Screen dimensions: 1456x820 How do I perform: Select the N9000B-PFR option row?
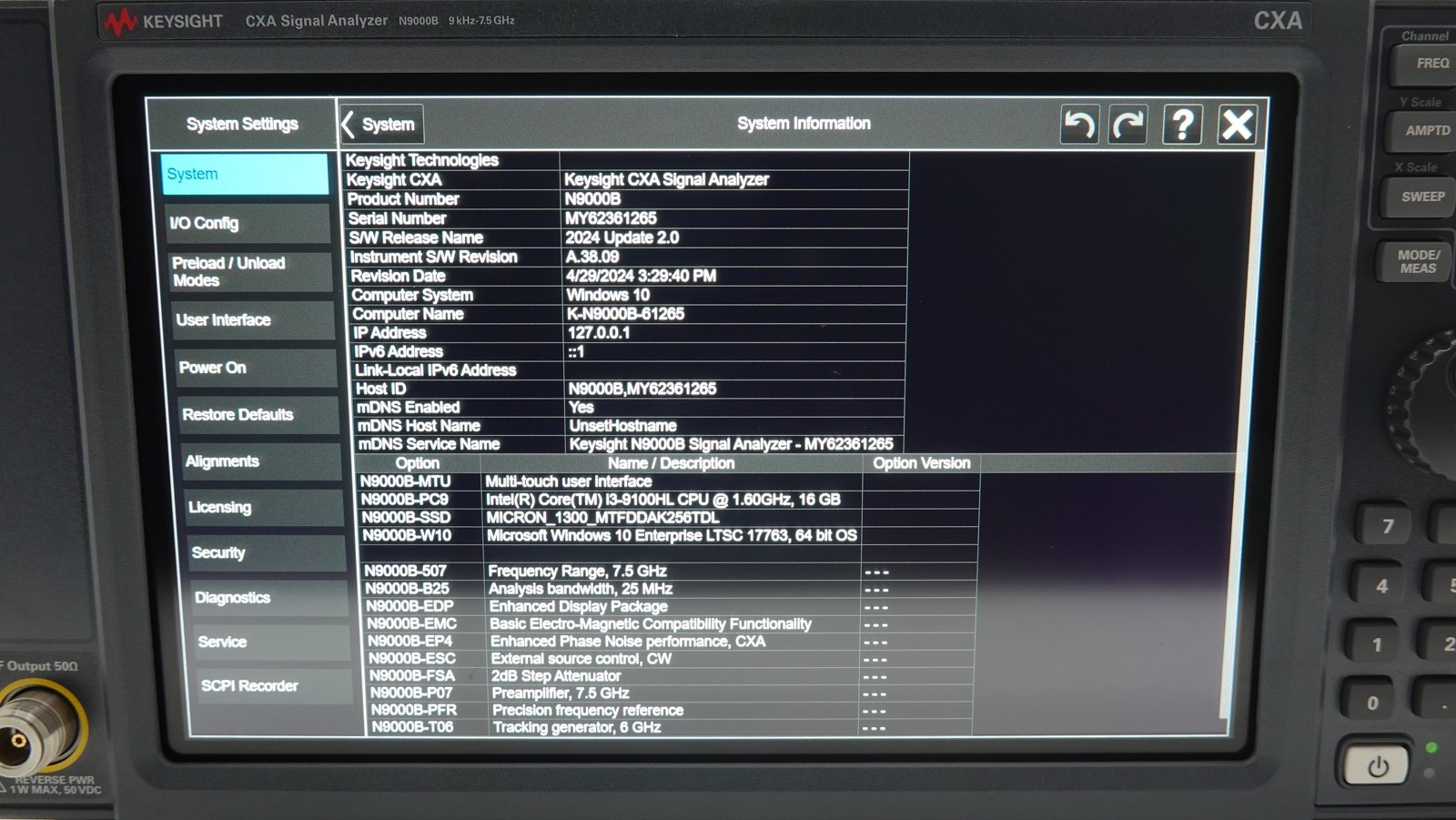point(672,711)
